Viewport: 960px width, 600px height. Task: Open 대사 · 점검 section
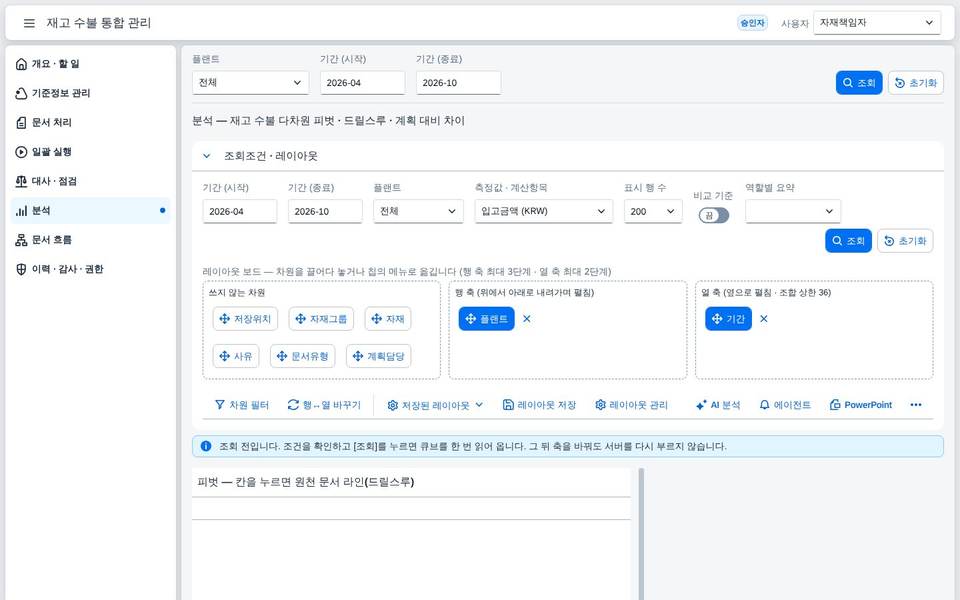point(91,181)
